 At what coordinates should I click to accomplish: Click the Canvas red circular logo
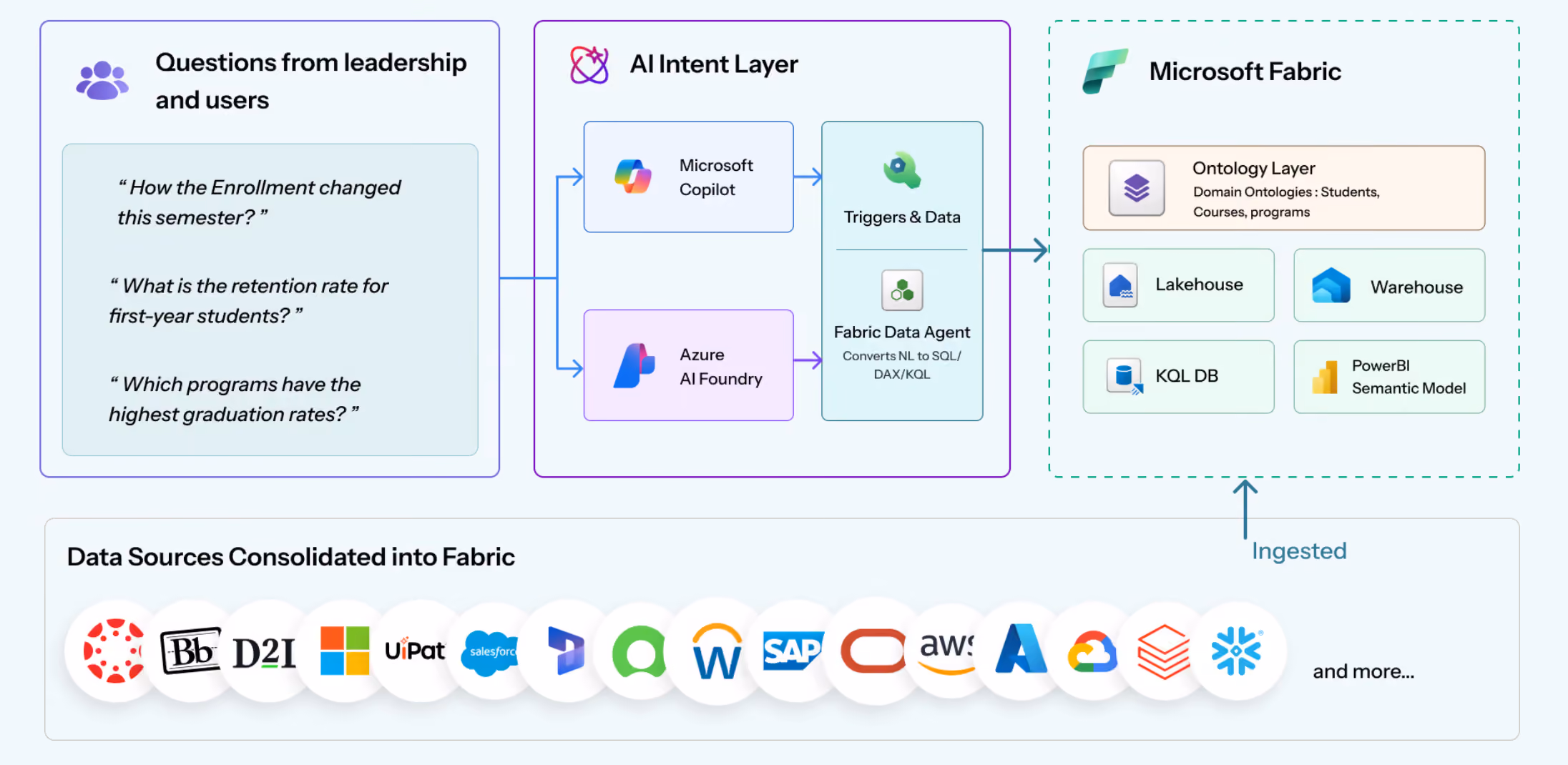pos(114,651)
